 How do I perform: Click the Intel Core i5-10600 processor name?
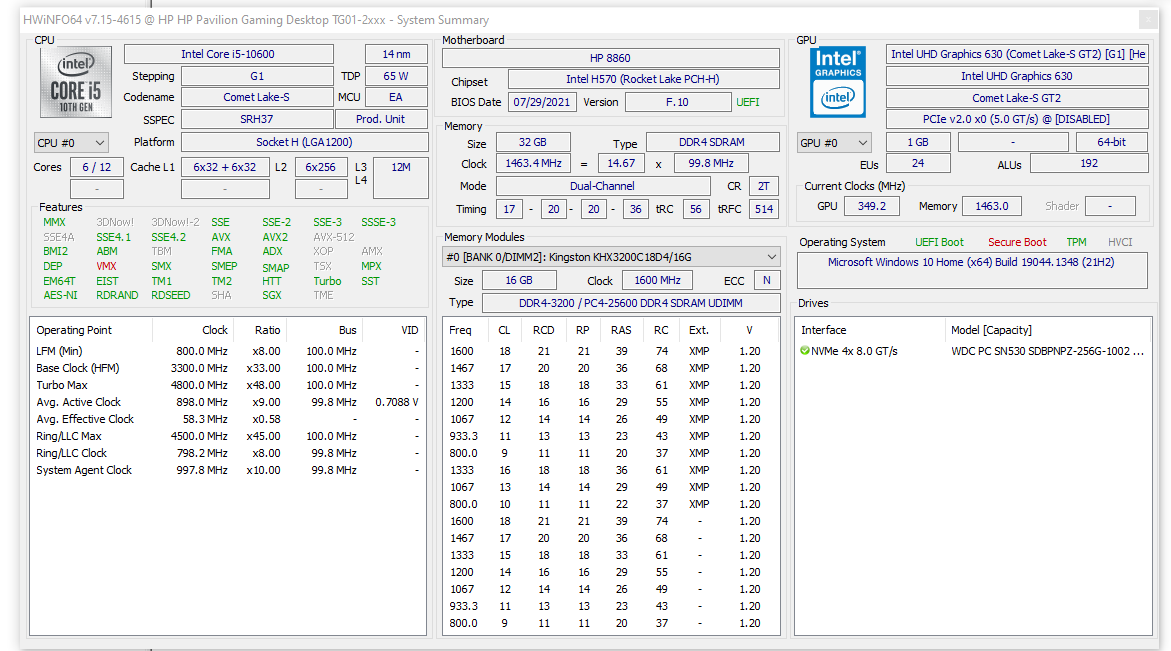(229, 53)
